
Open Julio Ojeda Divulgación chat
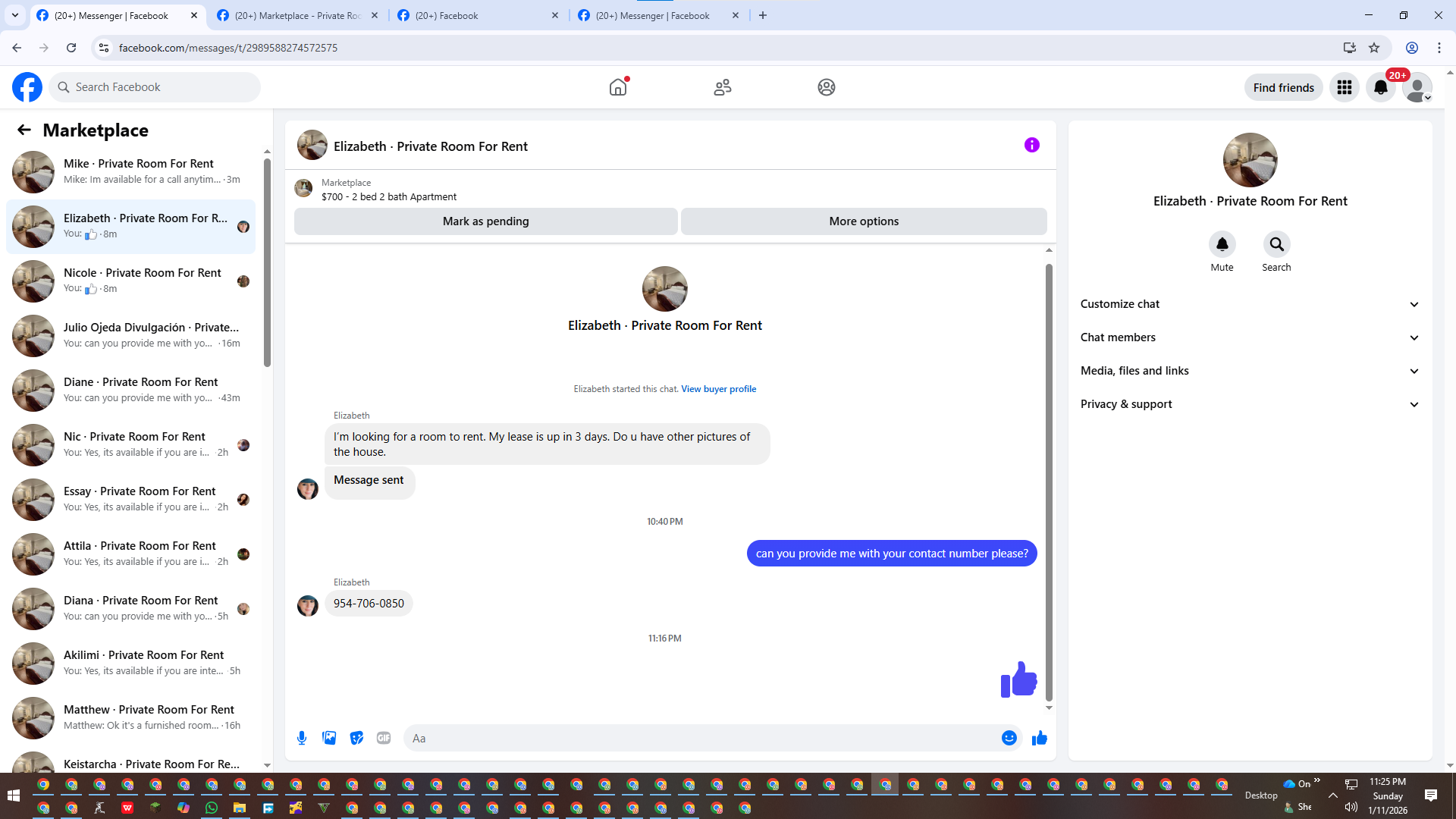point(130,336)
